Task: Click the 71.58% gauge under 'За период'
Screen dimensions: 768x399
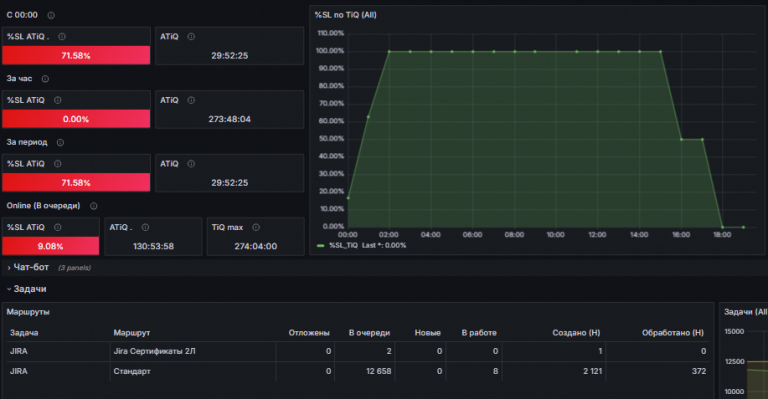Action: tap(76, 182)
